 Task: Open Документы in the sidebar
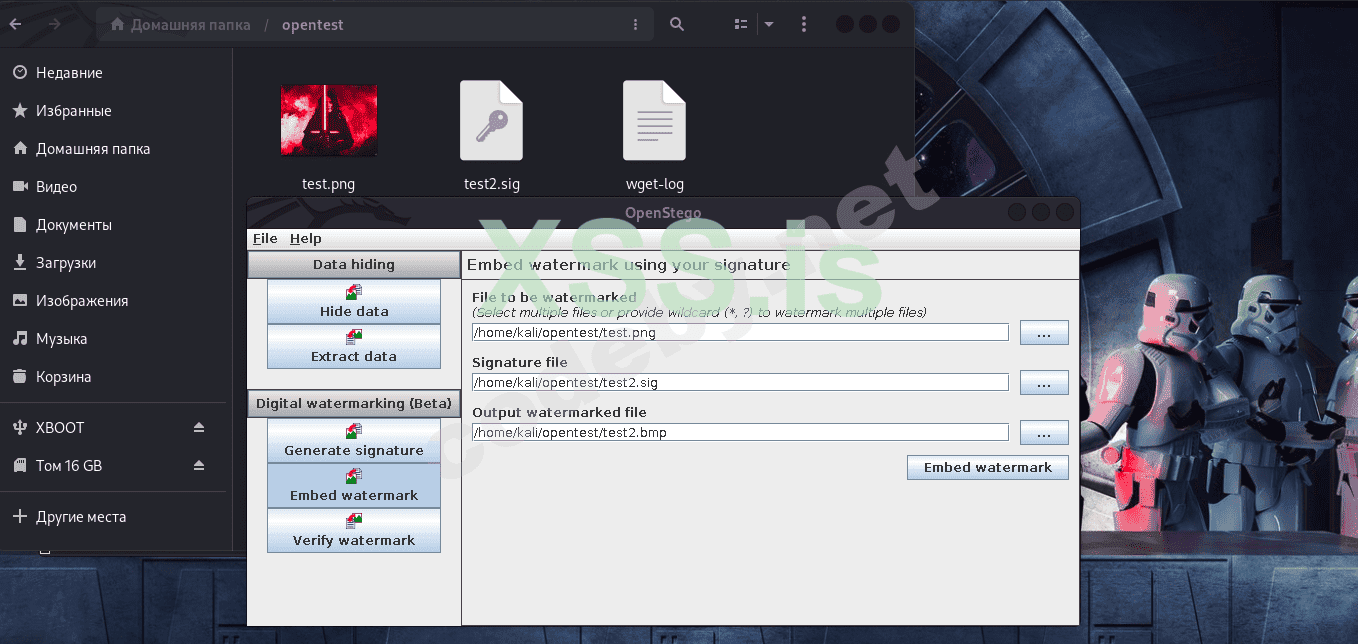tap(116, 225)
